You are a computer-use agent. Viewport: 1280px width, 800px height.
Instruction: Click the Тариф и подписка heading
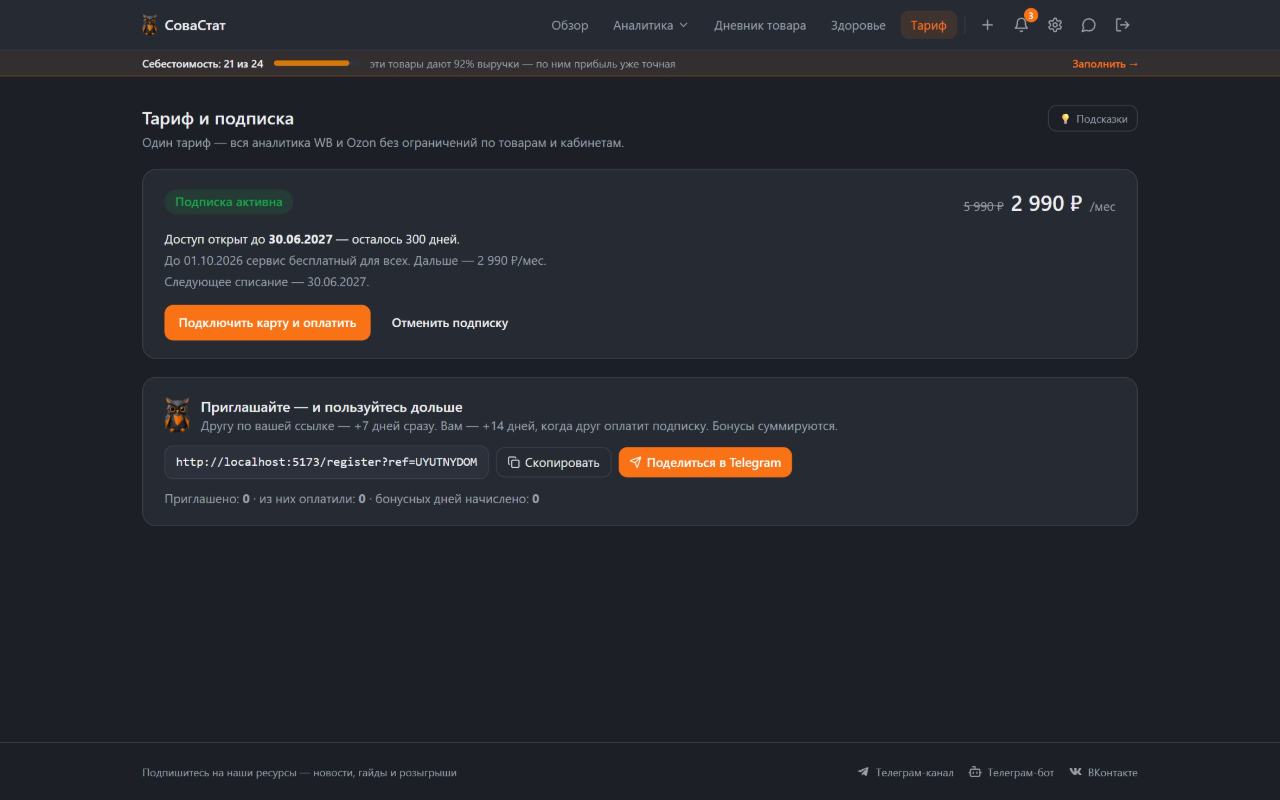click(x=218, y=119)
